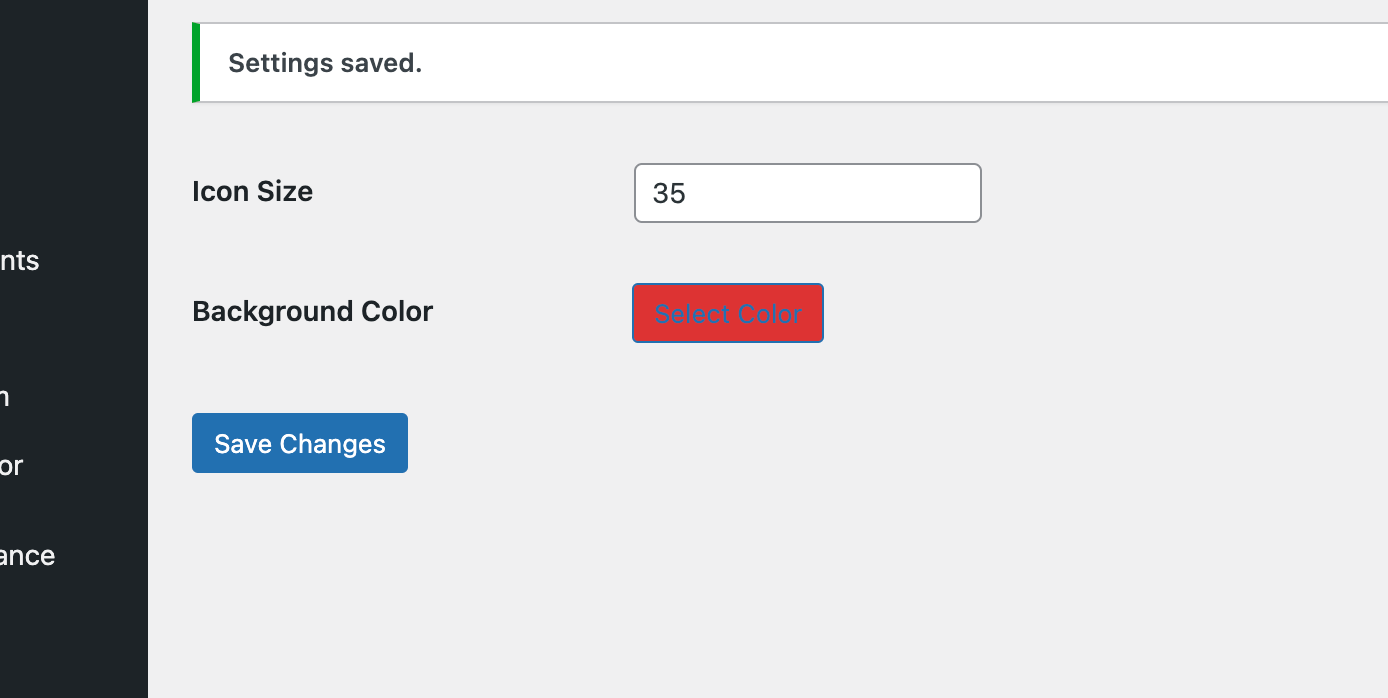The width and height of the screenshot is (1388, 698).
Task: Click the 'Select Color' text on red button
Action: 727,314
